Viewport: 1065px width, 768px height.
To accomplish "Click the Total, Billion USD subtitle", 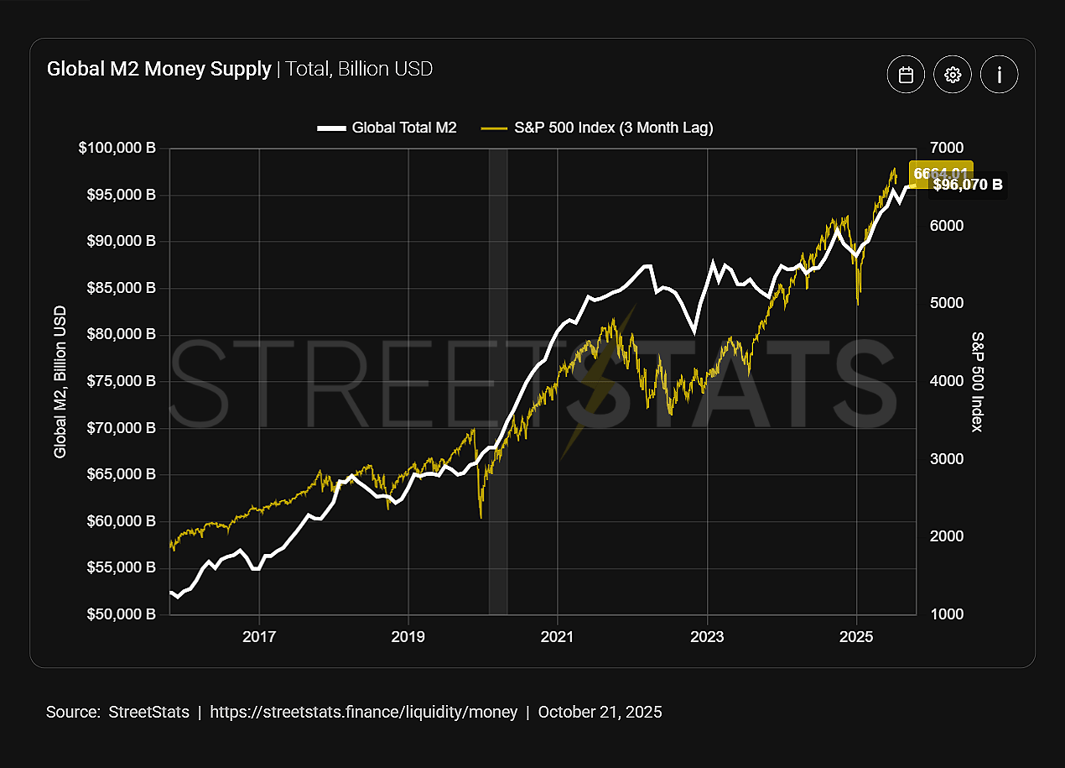I will click(359, 70).
